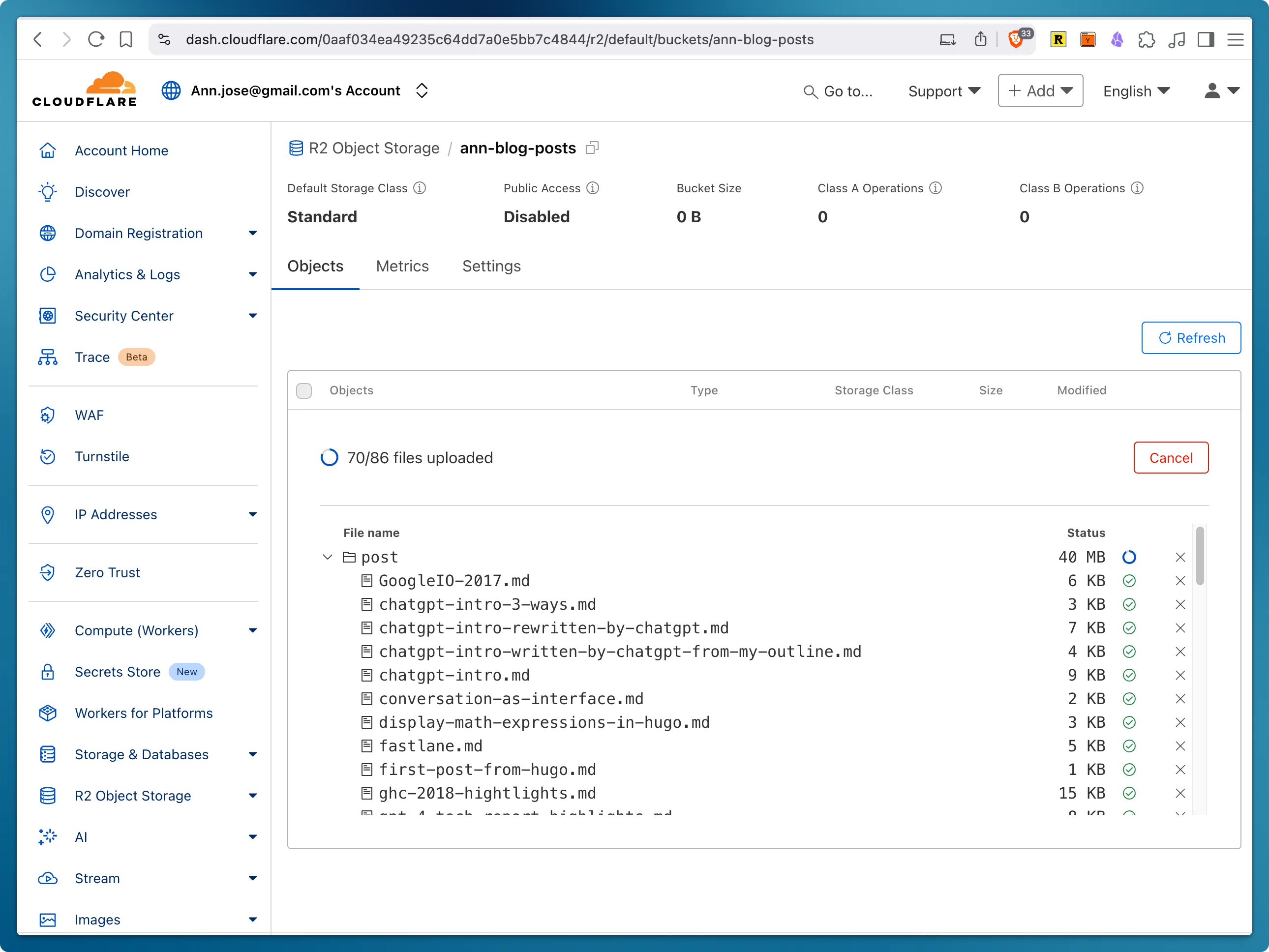
Task: Click the Public Access info icon
Action: pos(594,187)
